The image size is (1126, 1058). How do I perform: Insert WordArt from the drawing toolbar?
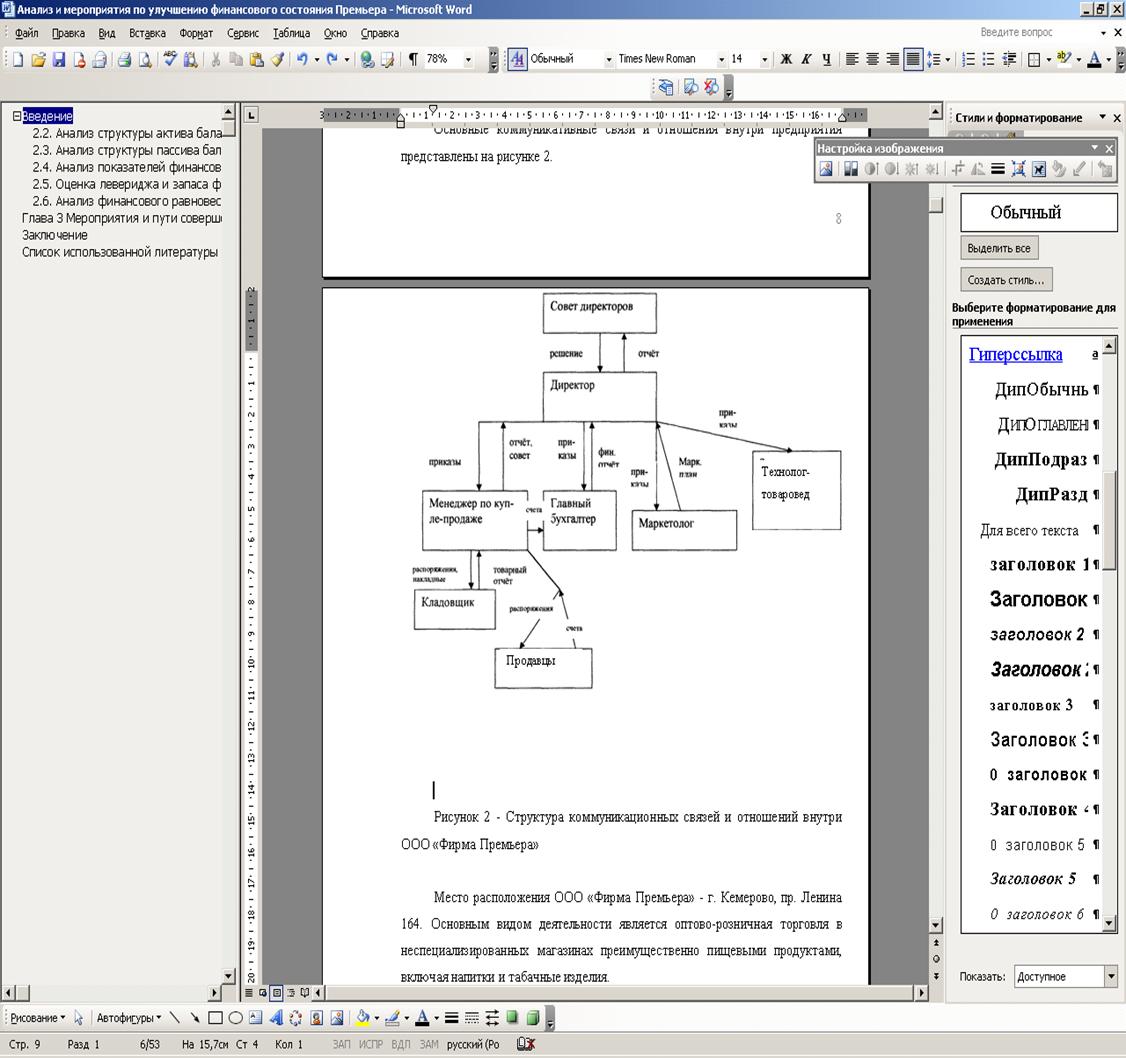(276, 1019)
